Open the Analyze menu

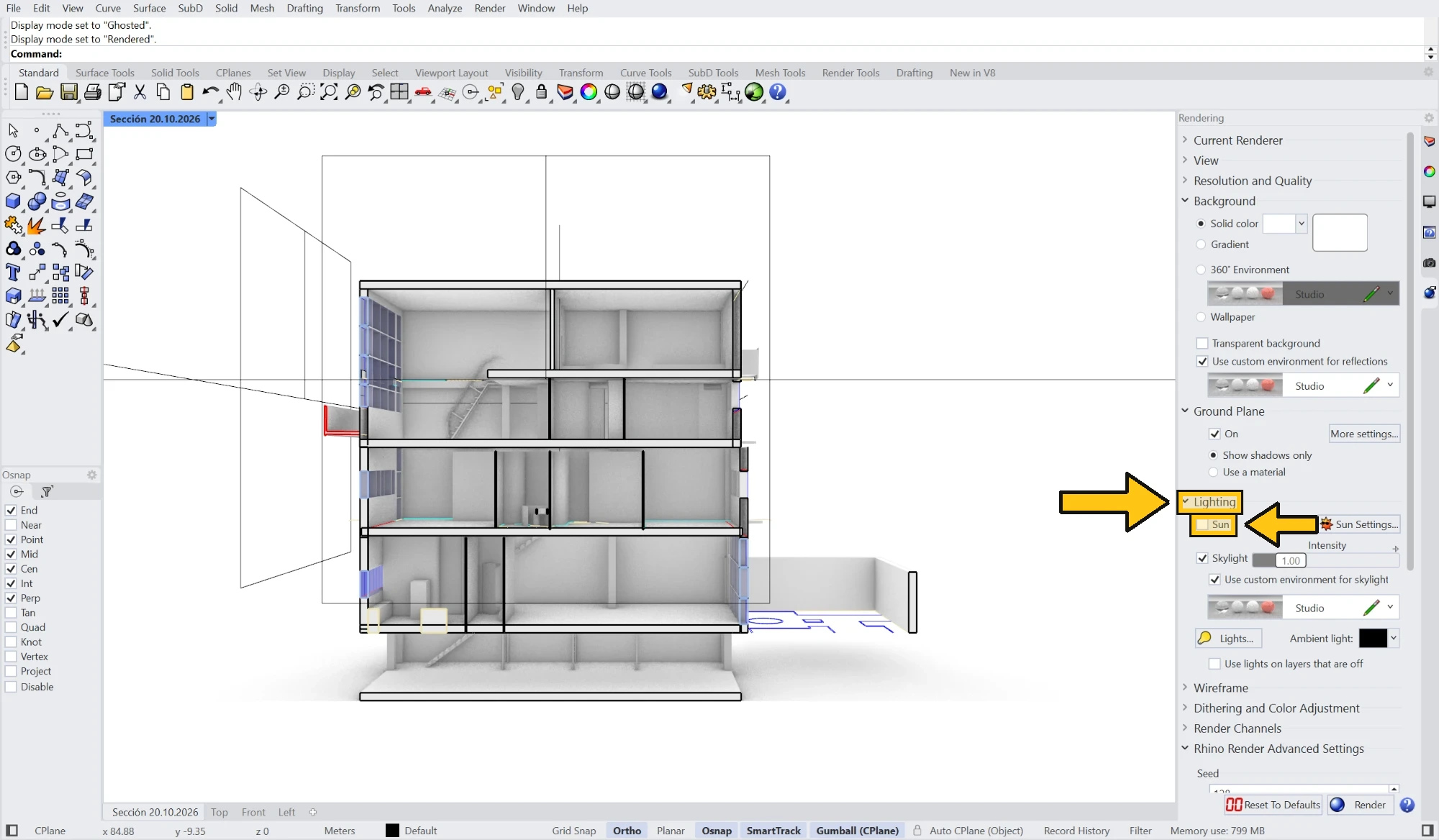445,8
